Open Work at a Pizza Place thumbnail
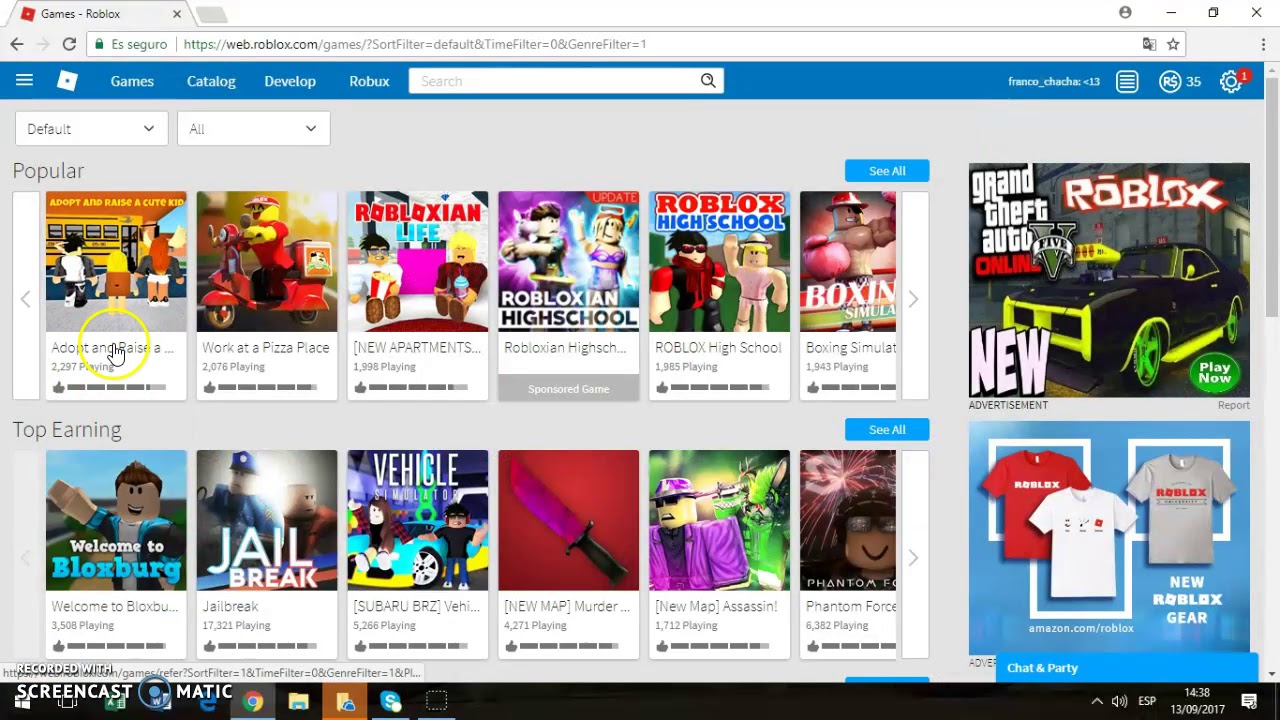Screen dimensions: 1280x720 pyautogui.click(x=267, y=261)
